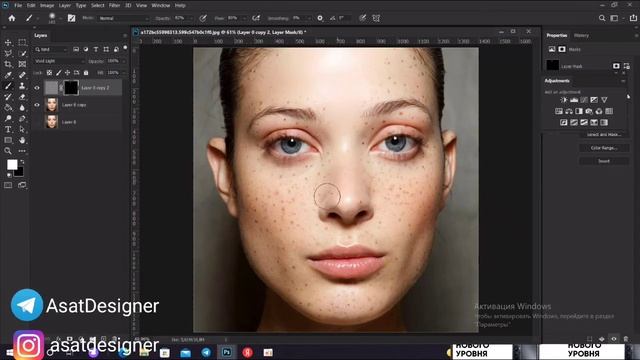Select Layer 0 copy thumbnail

coord(51,105)
